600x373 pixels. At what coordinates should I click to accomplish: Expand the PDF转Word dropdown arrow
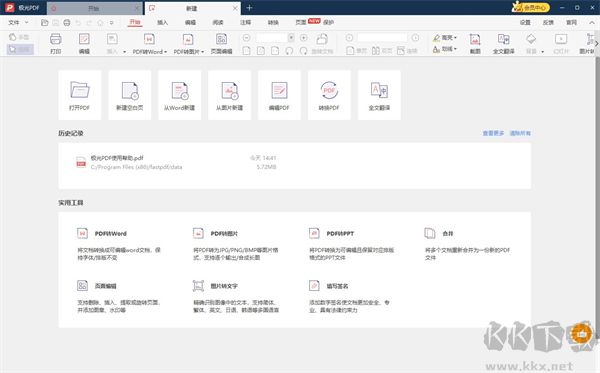click(165, 52)
